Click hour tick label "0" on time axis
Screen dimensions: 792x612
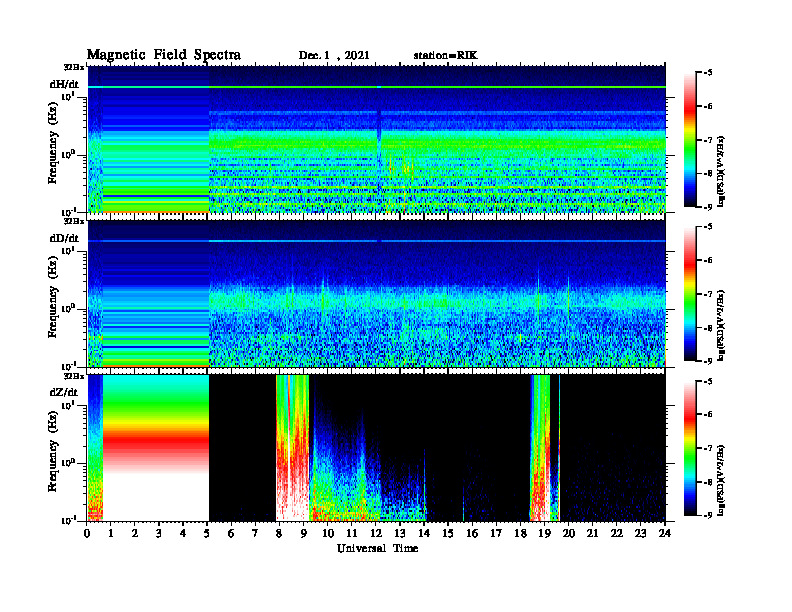(x=87, y=534)
